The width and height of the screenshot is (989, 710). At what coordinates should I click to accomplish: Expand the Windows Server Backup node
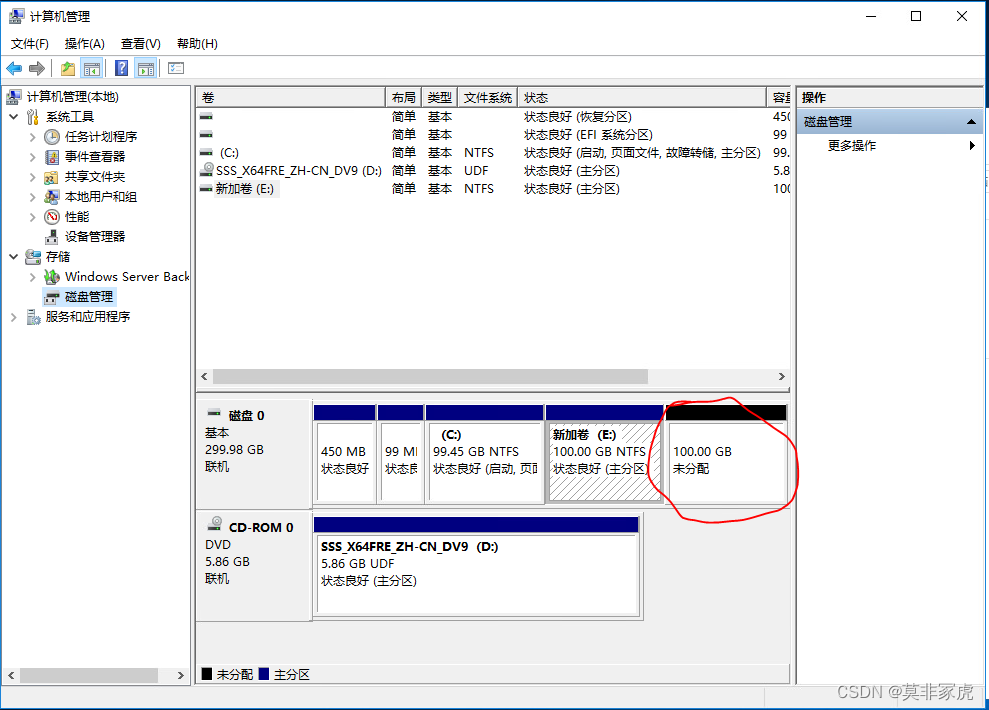[x=33, y=277]
